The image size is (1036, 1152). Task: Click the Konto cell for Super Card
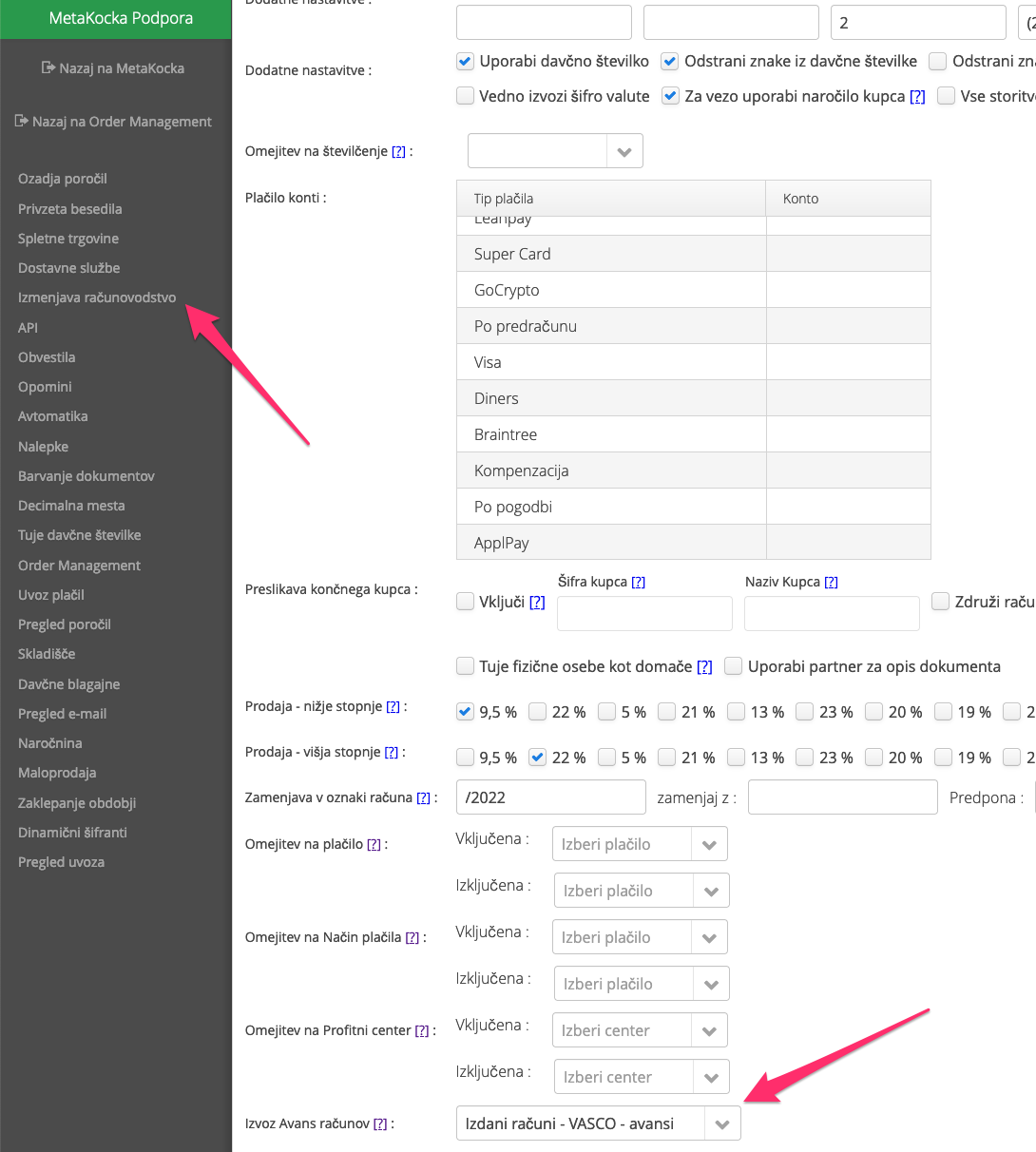(848, 254)
